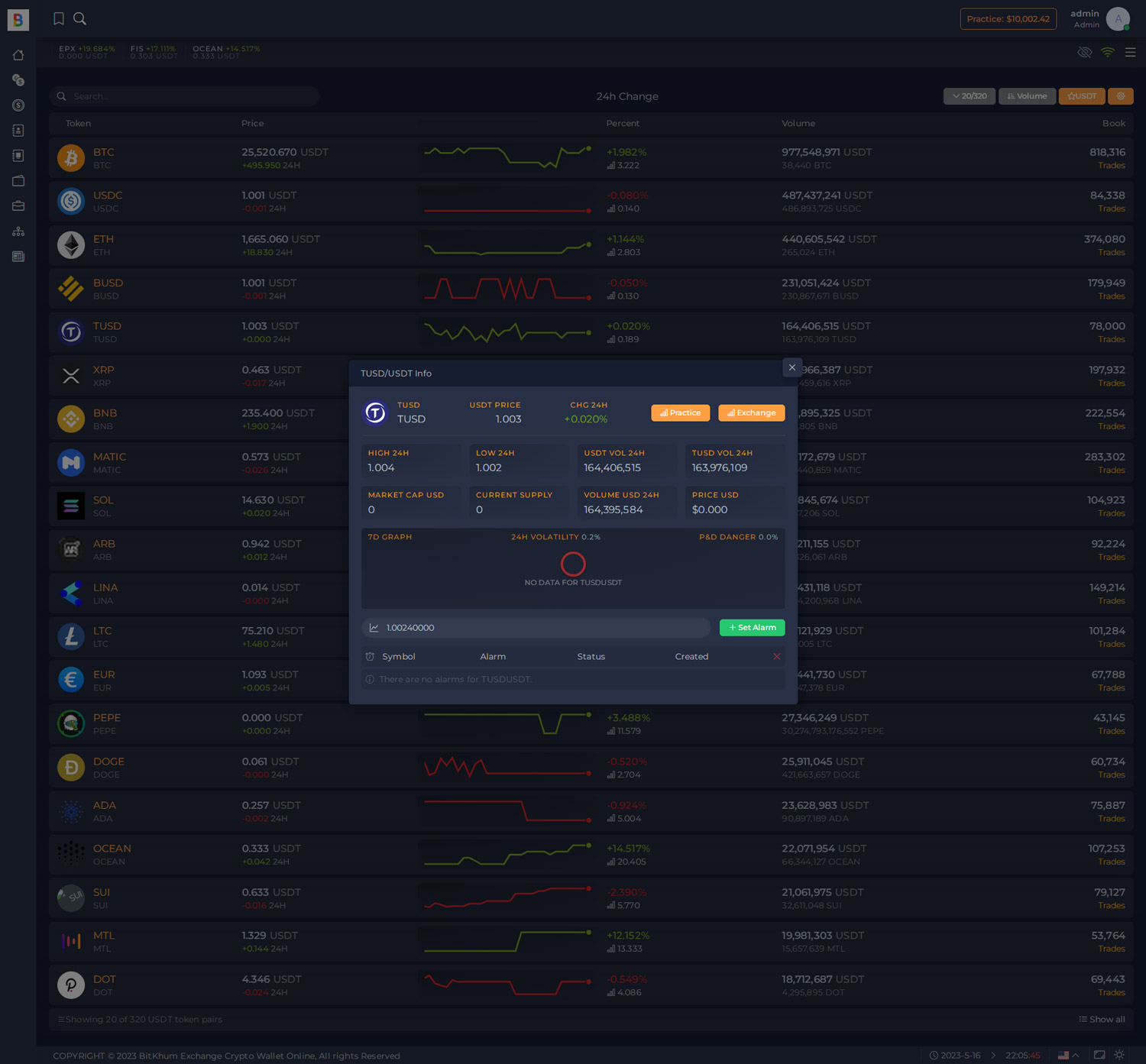Open Trades link in the DOT row
The width and height of the screenshot is (1146, 1064).
(x=1112, y=993)
